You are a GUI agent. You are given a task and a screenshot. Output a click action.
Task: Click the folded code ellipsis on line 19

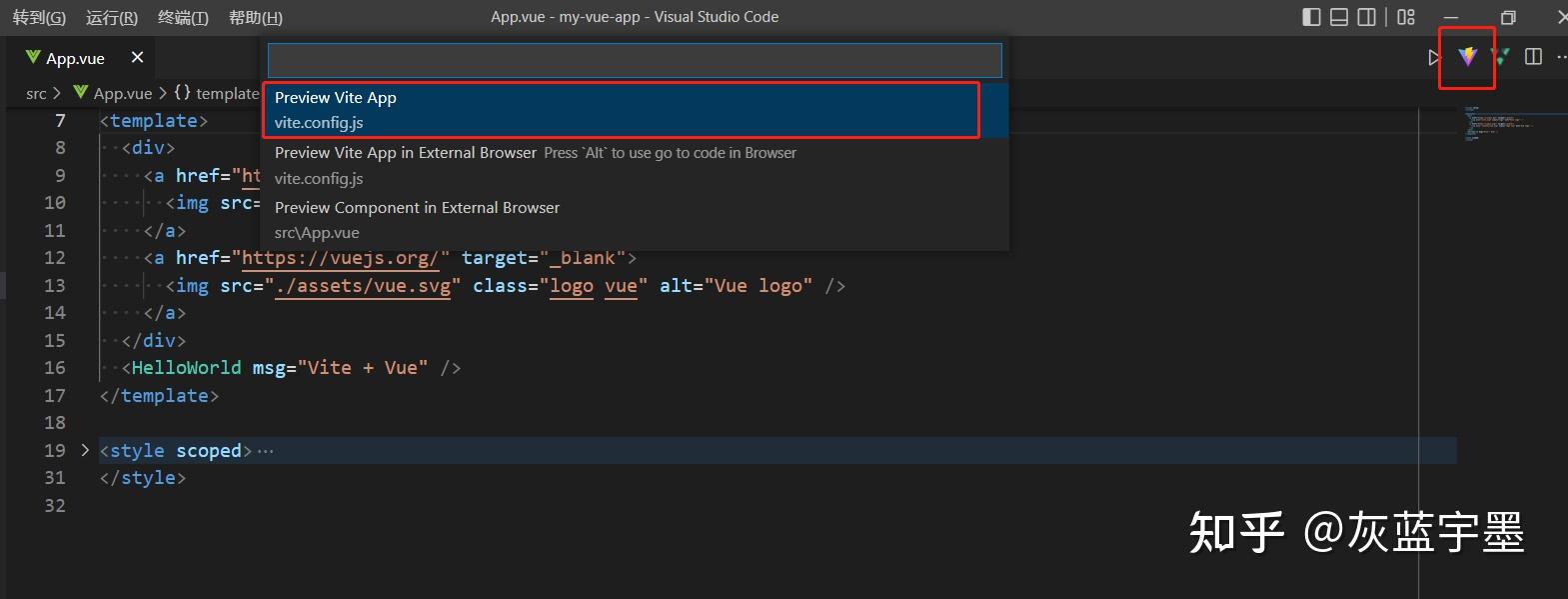click(x=265, y=451)
